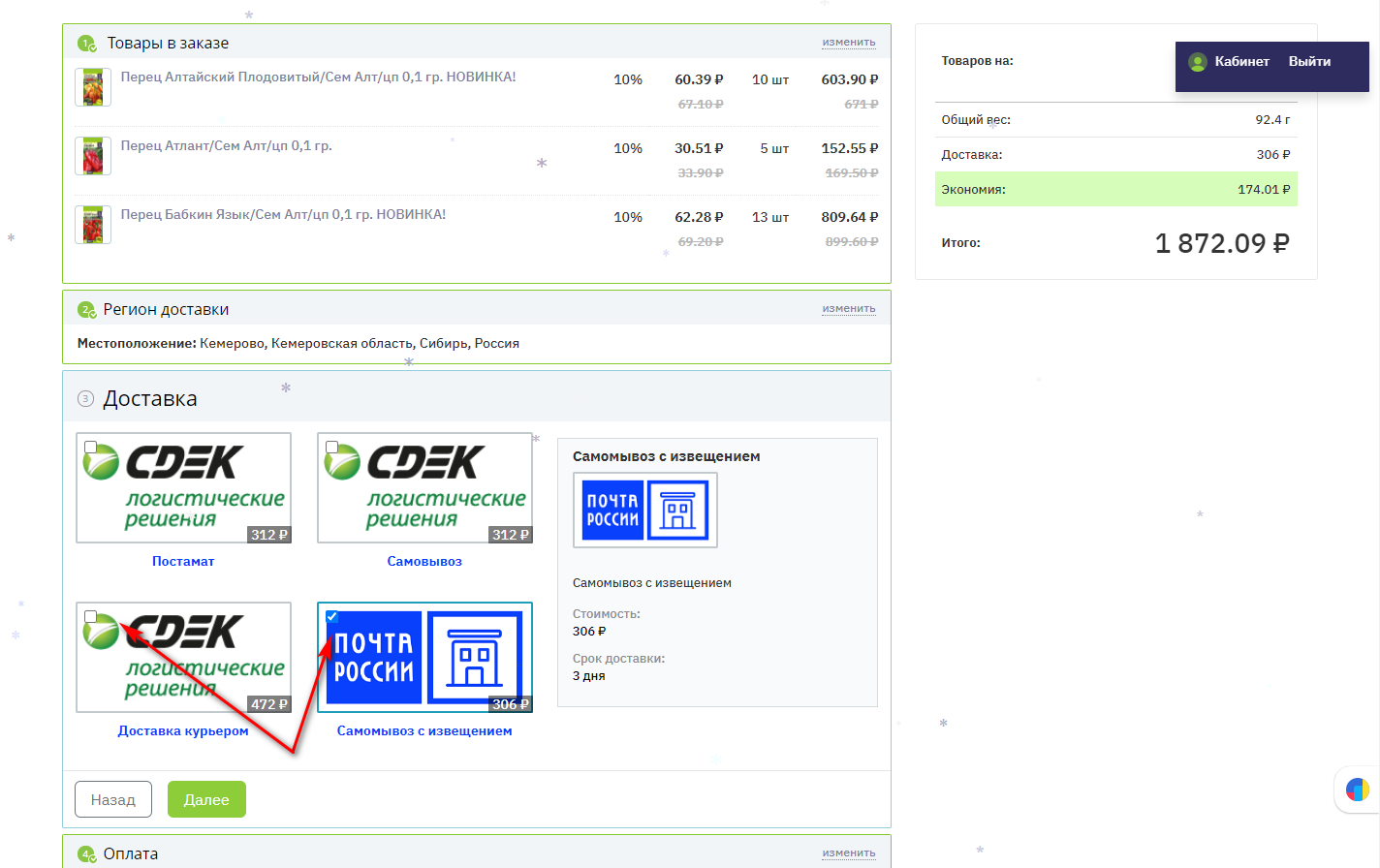Click изменить in Товары в заказе section

click(x=848, y=43)
